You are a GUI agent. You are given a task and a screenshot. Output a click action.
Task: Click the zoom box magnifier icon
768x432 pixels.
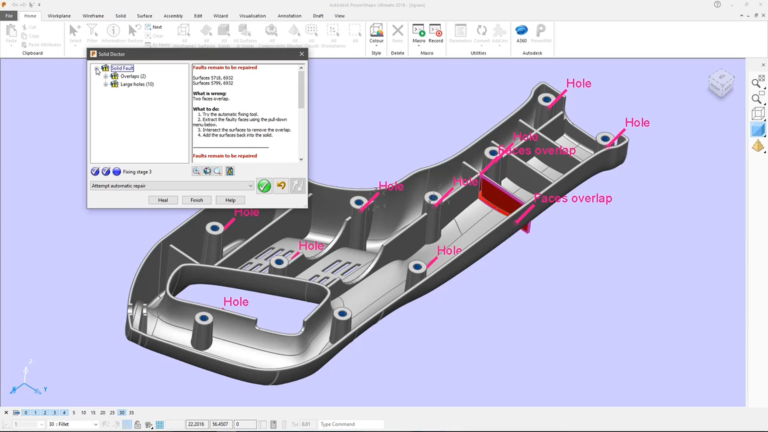(758, 98)
